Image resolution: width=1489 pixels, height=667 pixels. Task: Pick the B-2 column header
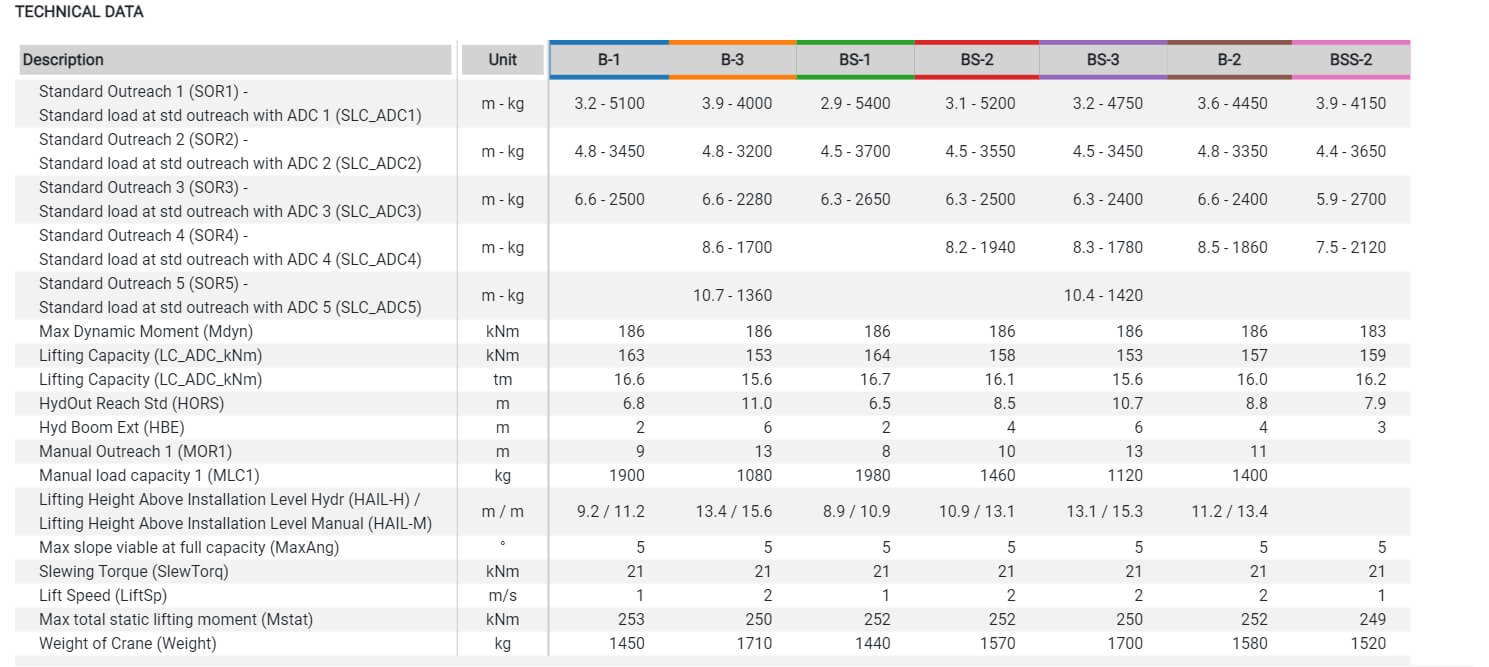(x=1229, y=60)
